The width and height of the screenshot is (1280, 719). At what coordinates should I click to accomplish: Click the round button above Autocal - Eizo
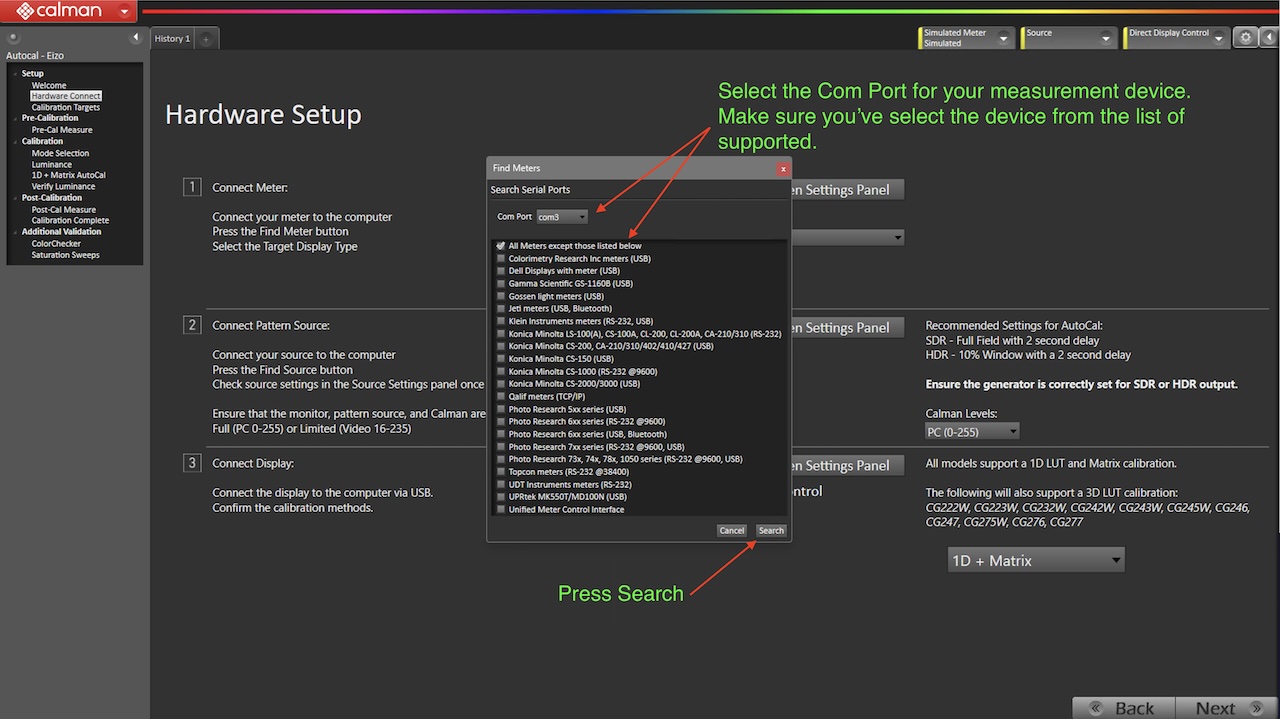13,38
